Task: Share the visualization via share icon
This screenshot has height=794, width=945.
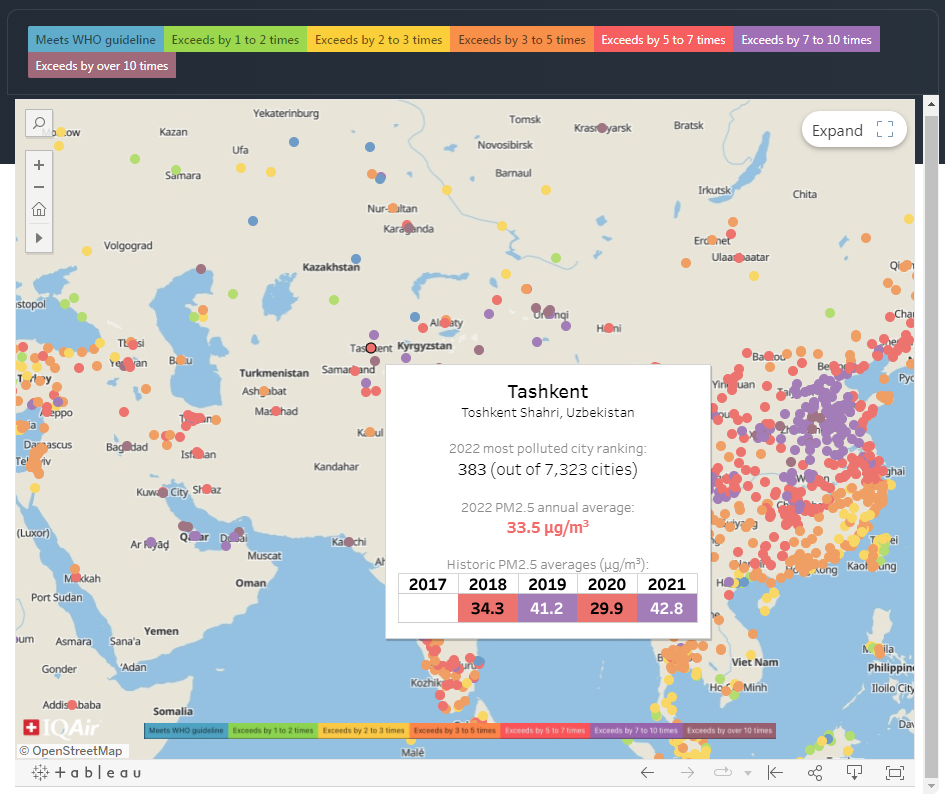Action: point(815,772)
